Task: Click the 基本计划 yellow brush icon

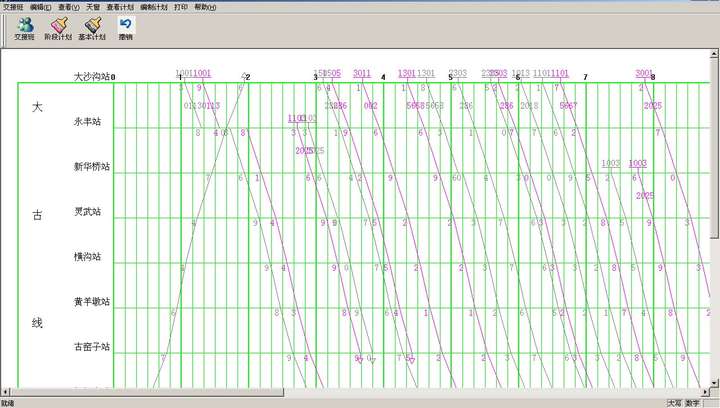Action: click(x=92, y=29)
